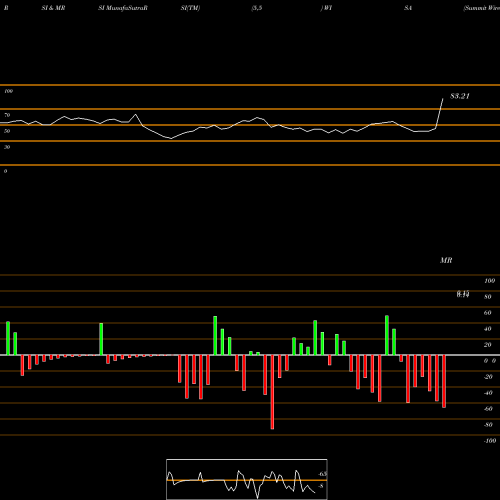Click the 83.21 RSI value label
The image size is (500, 500).
(x=460, y=96)
